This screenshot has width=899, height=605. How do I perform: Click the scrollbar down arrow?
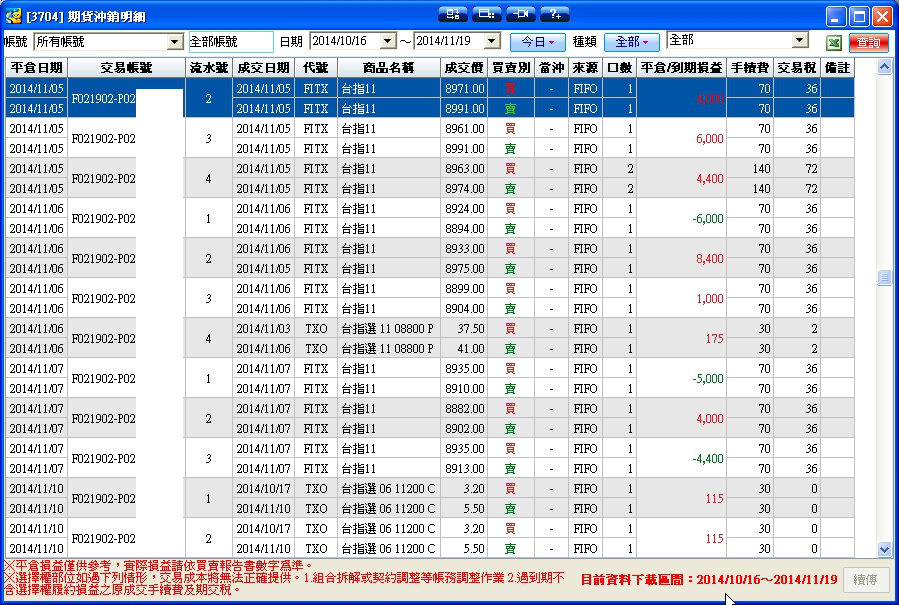click(884, 549)
